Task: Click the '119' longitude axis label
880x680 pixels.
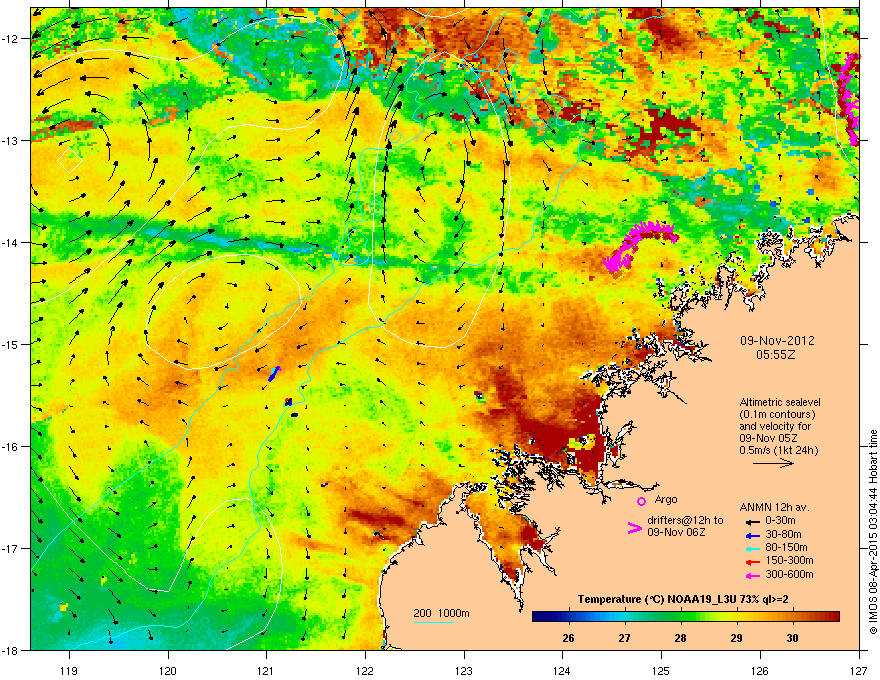Action: click(x=69, y=670)
